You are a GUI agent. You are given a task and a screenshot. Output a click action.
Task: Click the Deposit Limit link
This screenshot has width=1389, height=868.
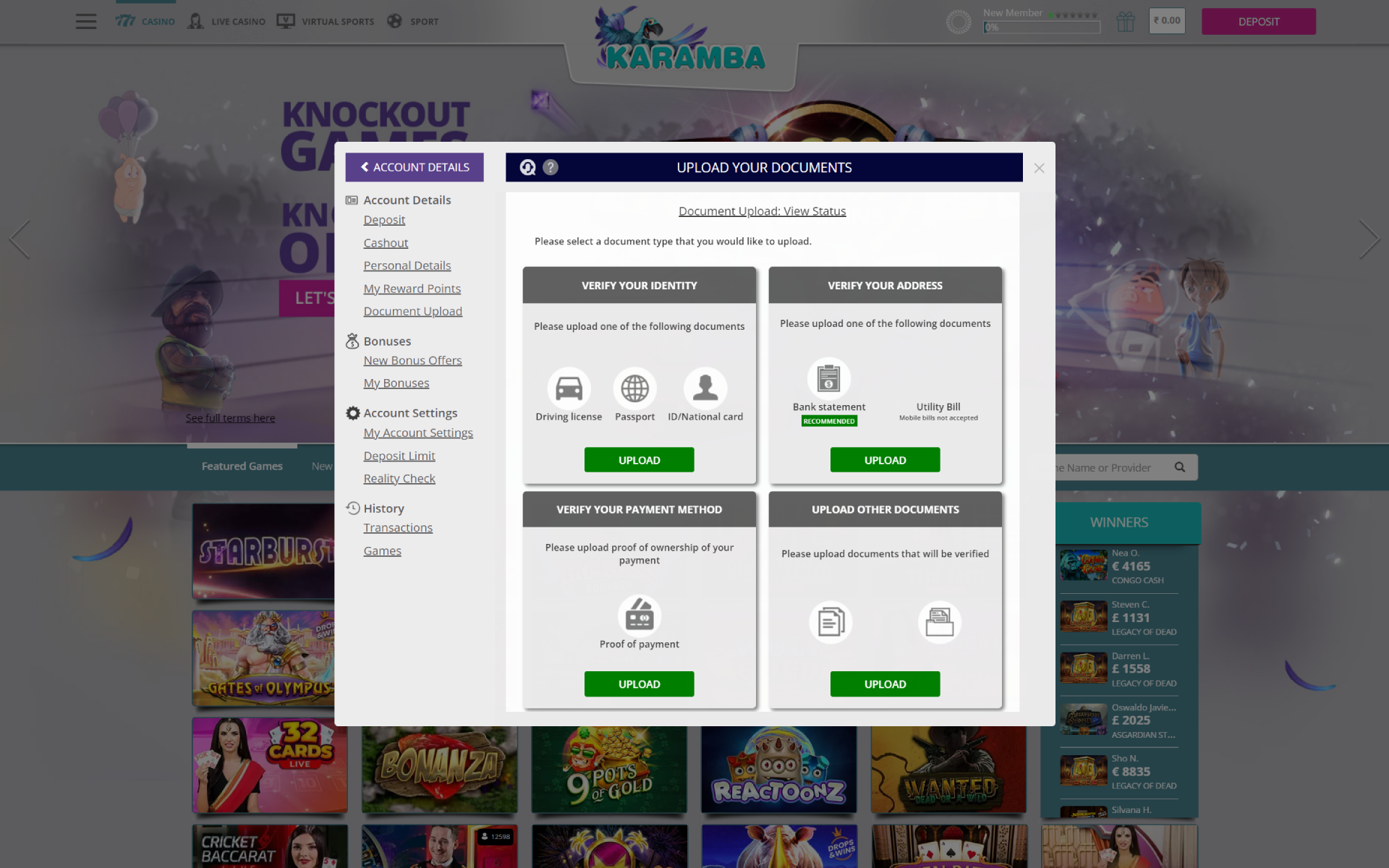pos(398,454)
